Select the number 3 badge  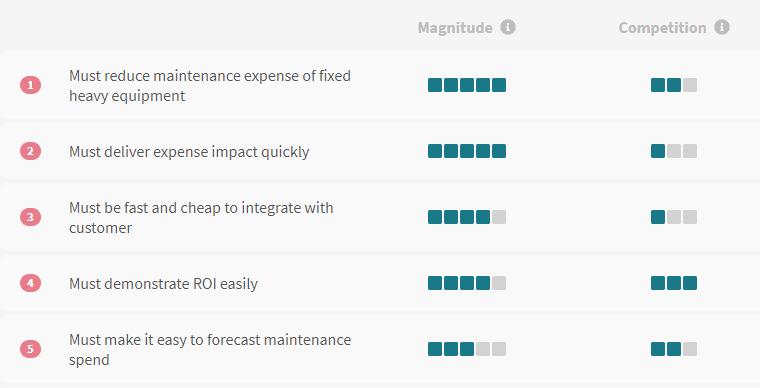click(31, 217)
